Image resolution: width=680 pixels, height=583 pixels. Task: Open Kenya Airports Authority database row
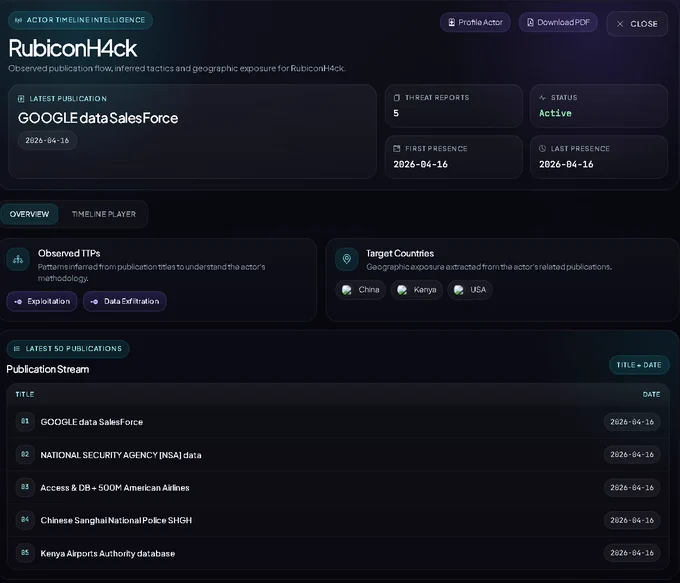(x=338, y=553)
